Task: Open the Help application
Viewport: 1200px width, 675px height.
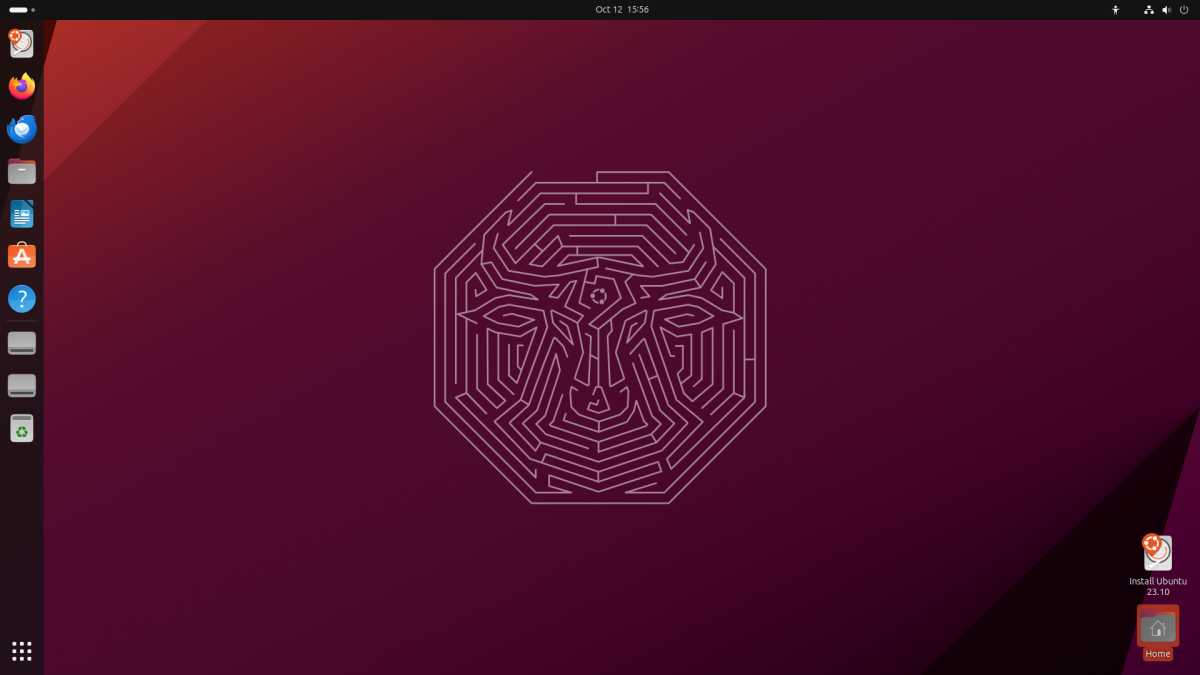Action: [21, 298]
